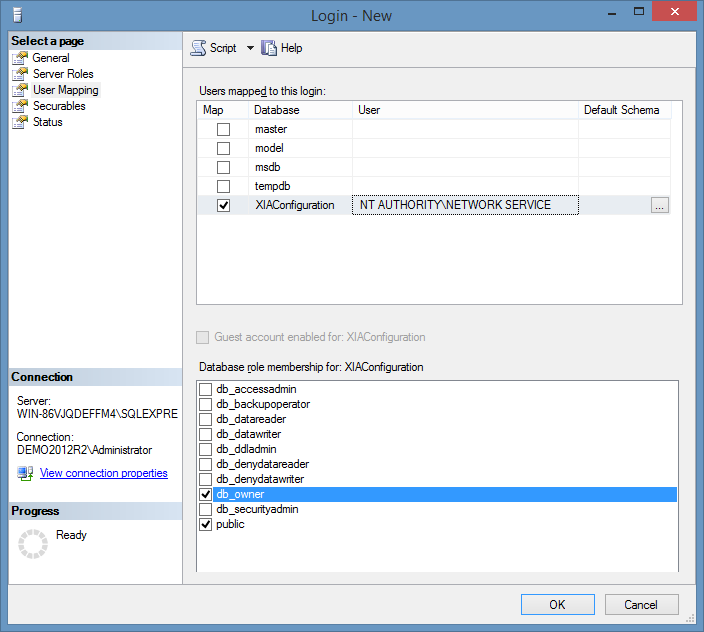Open the Script dropdown arrow
Image resolution: width=704 pixels, height=632 pixels.
[x=250, y=48]
